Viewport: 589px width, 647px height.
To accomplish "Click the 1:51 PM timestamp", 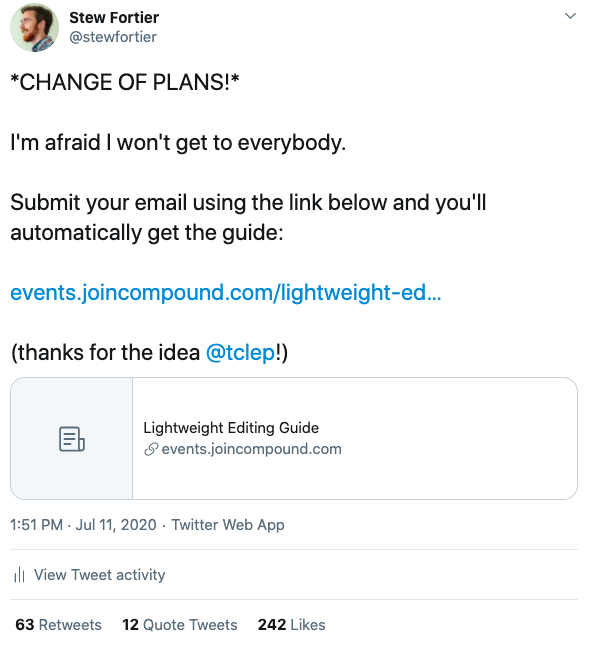I will (x=36, y=525).
